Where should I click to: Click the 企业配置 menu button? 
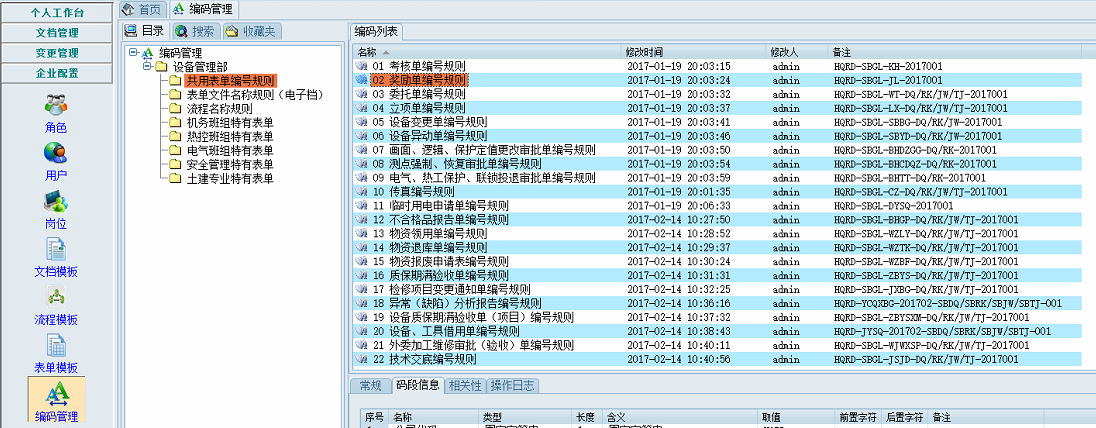tap(57, 73)
